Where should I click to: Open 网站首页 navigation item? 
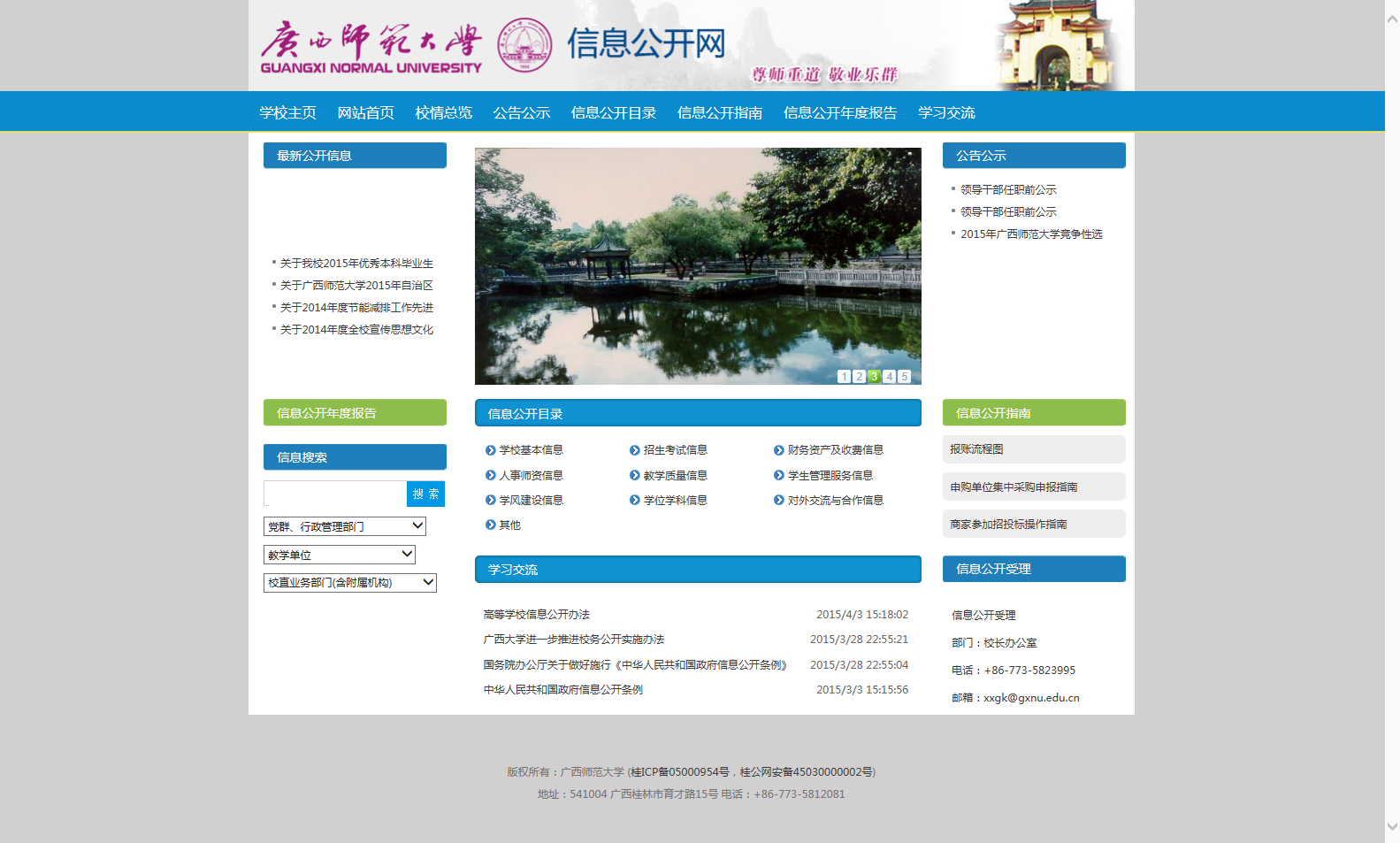coord(365,112)
